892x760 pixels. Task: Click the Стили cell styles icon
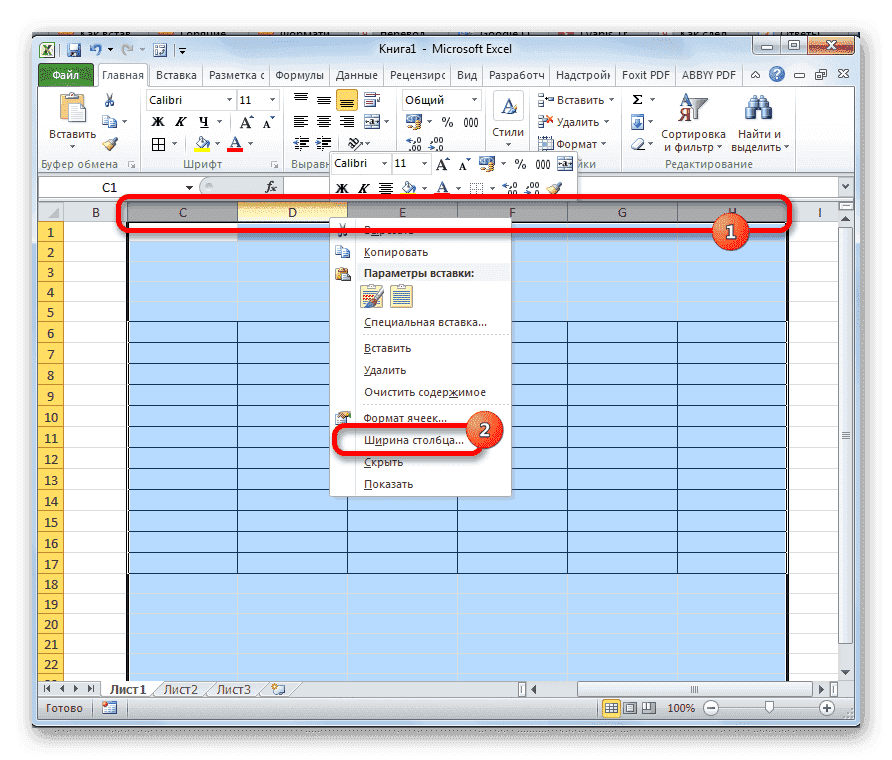[508, 106]
